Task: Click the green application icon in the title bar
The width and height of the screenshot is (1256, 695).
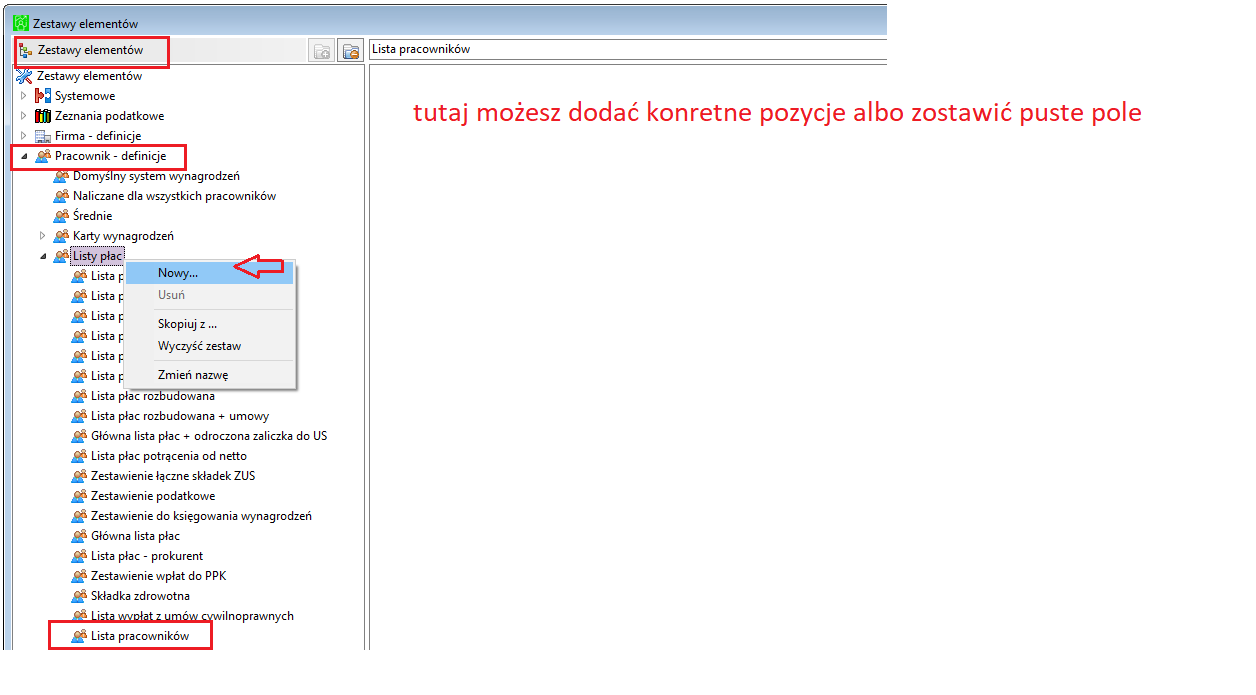Action: (21, 23)
